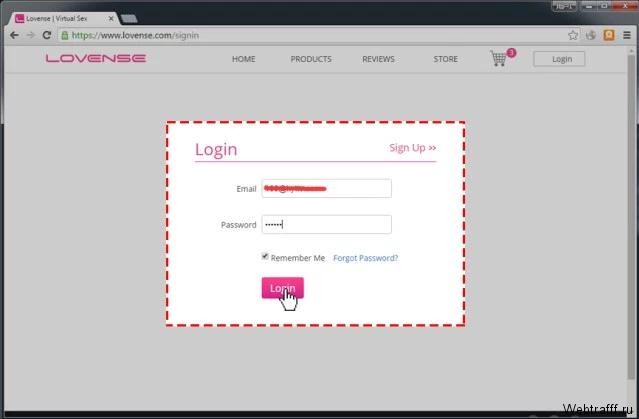639x419 pixels.
Task: Go back using the browser back arrow
Action: click(x=14, y=35)
